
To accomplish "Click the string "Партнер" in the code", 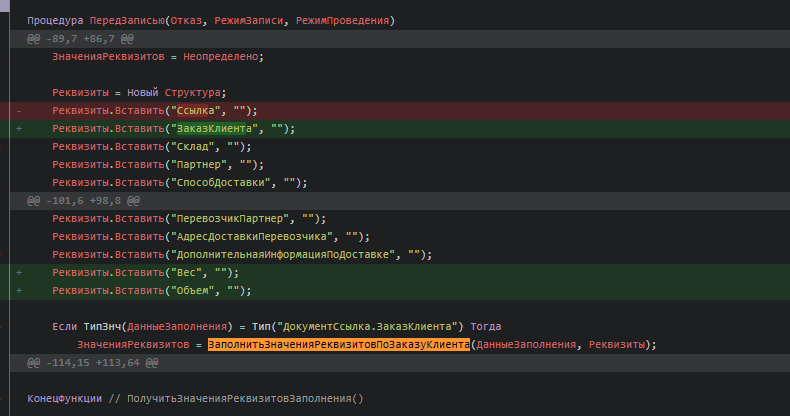I will click(199, 165).
